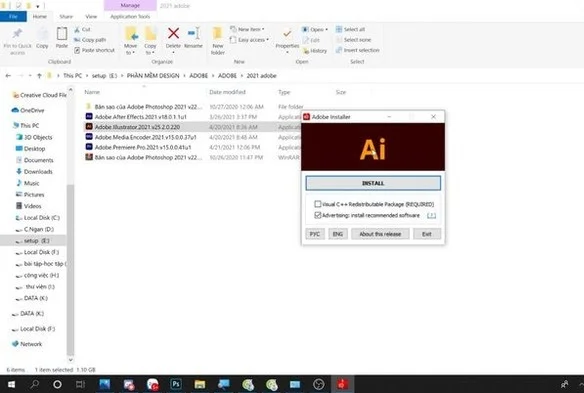Click This PC in address bar
This screenshot has height=393, width=584.
pos(72,76)
